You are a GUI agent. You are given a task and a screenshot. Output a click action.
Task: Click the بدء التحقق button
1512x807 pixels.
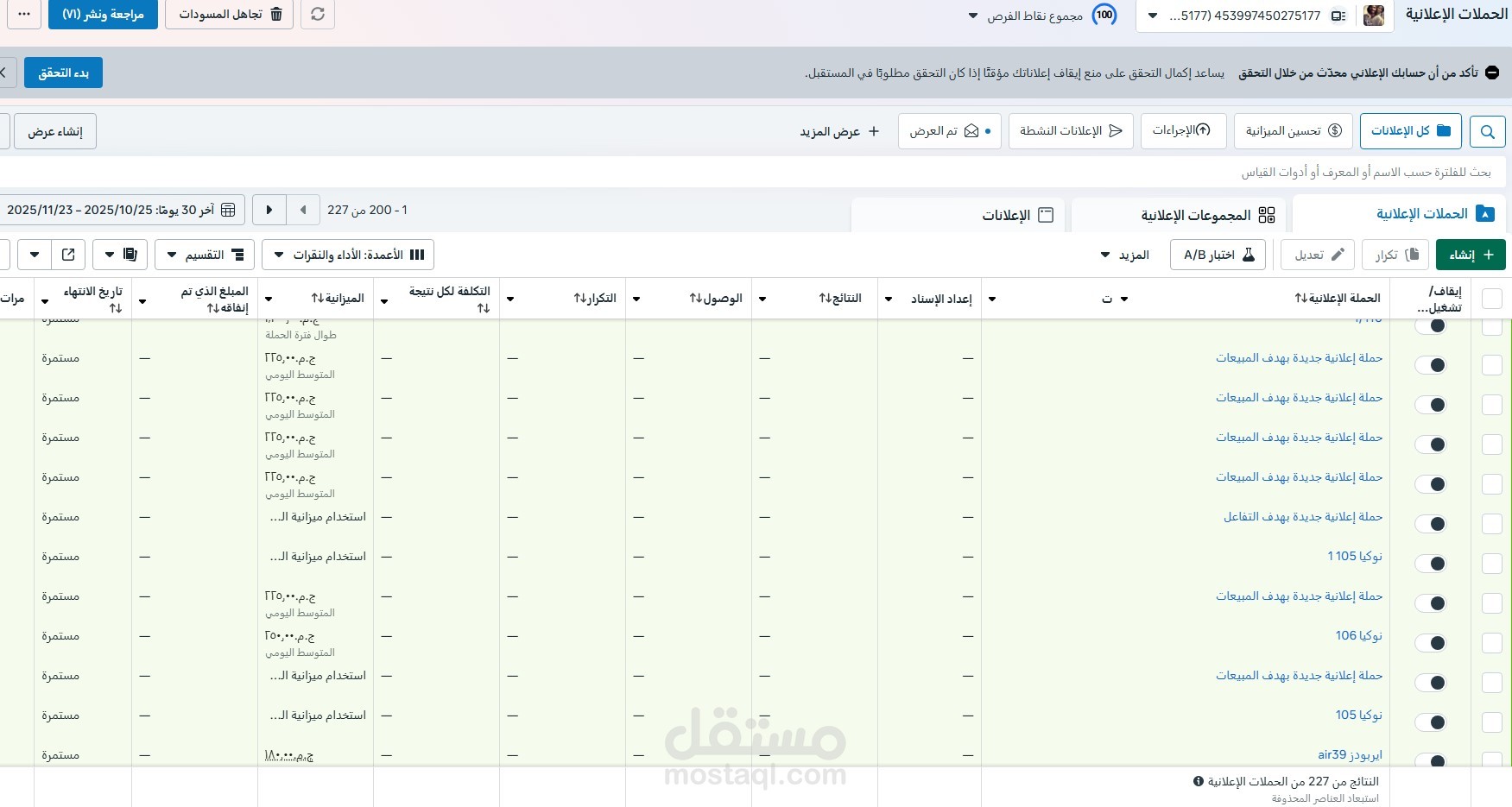click(63, 73)
